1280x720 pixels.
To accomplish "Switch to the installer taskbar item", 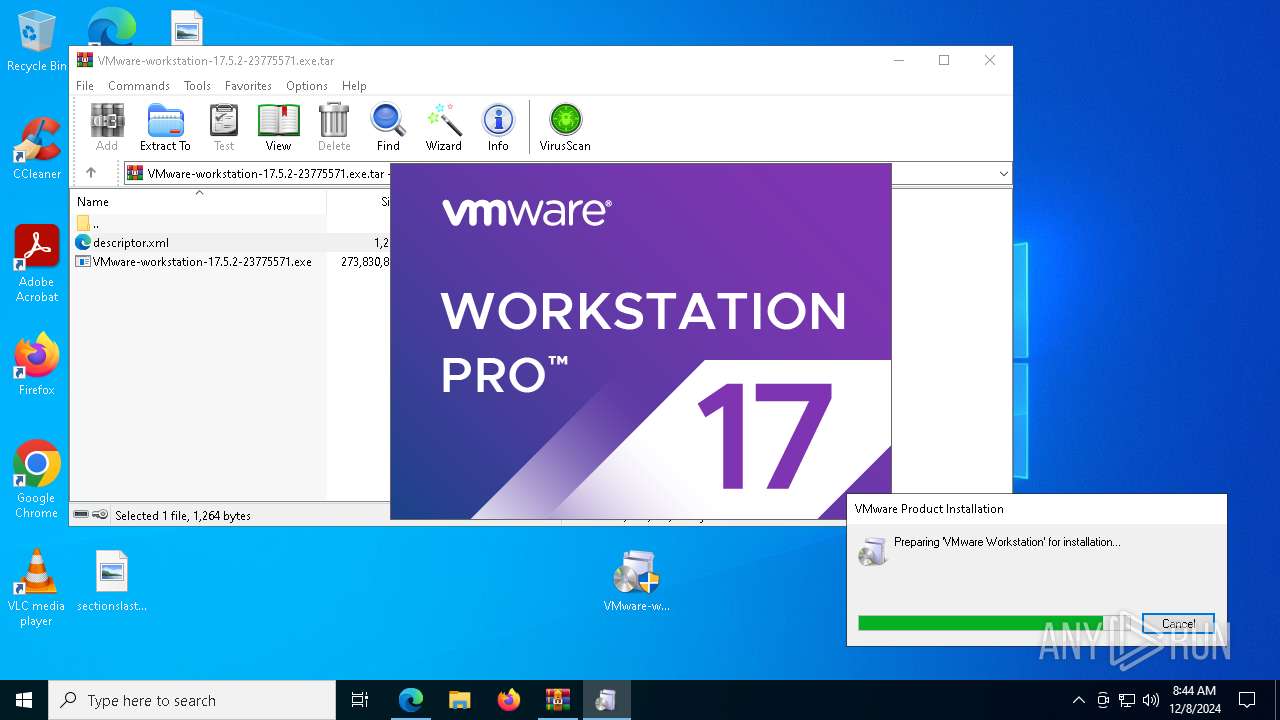I will click(x=607, y=700).
